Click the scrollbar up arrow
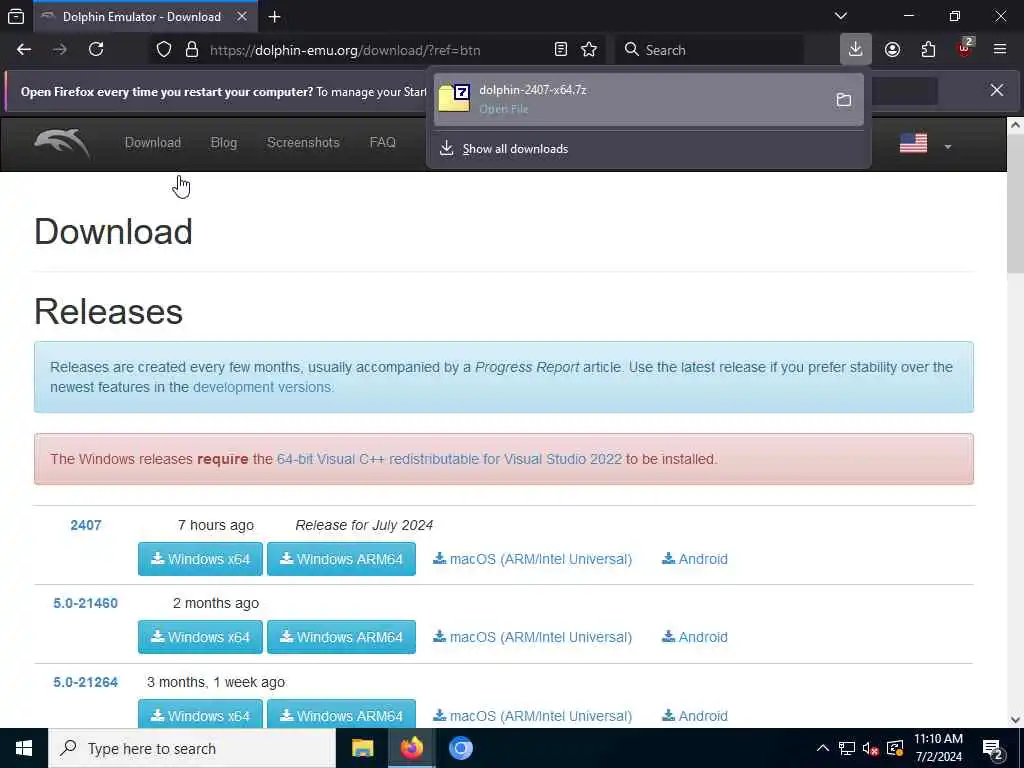Screen dimensions: 1024x768 (x=1016, y=125)
